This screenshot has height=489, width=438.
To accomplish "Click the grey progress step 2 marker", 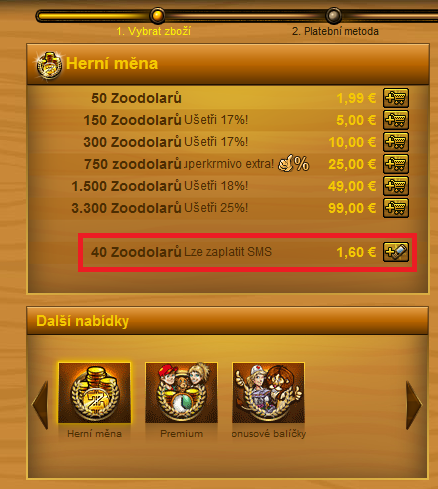I will coord(333,15).
